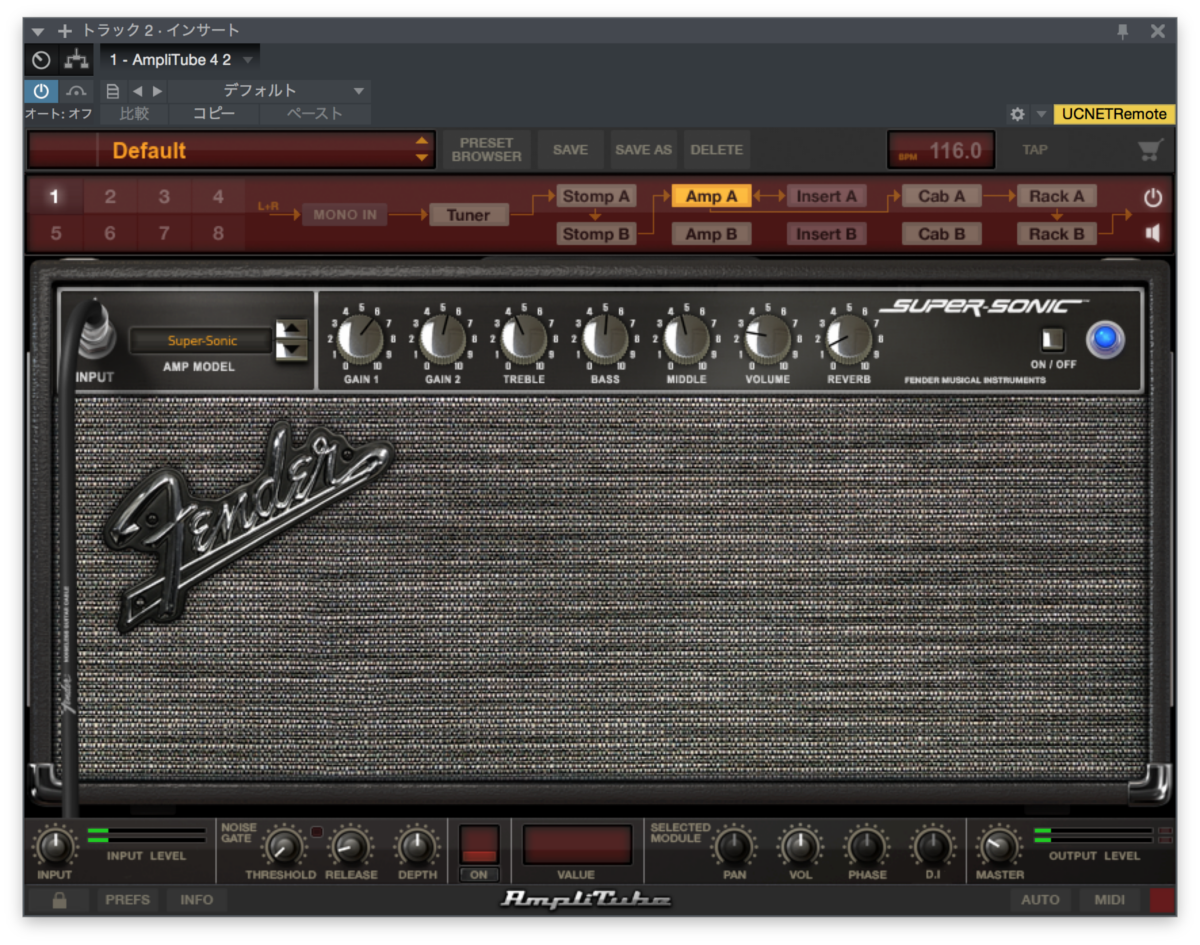Open the PRESET BROWSER
Image resolution: width=1200 pixels, height=945 pixels.
pos(486,150)
